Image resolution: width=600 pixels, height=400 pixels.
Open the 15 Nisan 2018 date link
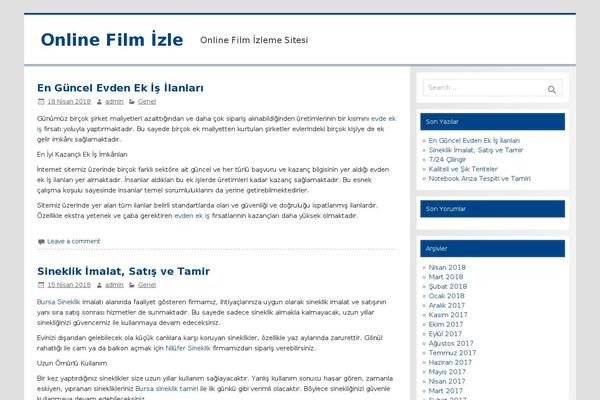tap(69, 285)
